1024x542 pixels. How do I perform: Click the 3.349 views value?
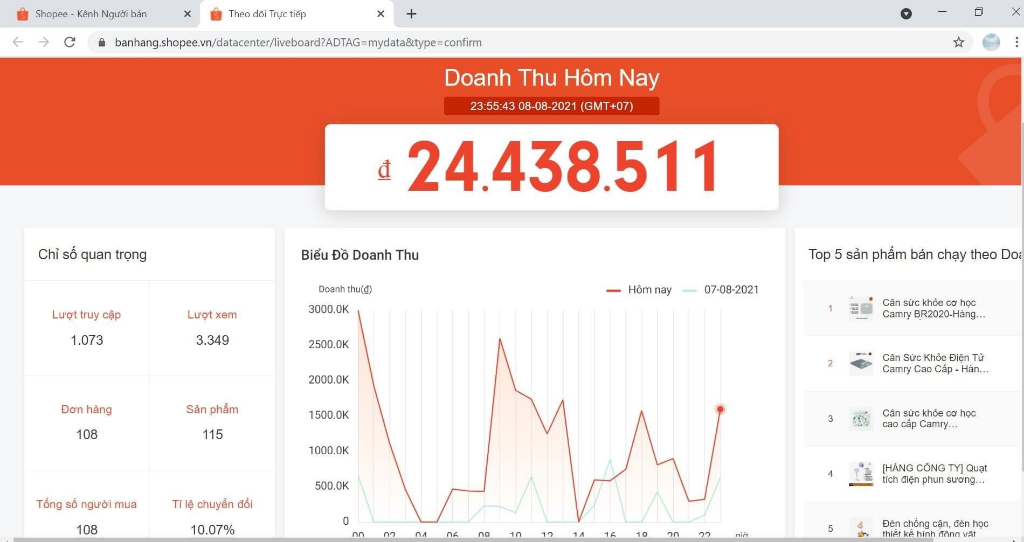pyautogui.click(x=212, y=340)
